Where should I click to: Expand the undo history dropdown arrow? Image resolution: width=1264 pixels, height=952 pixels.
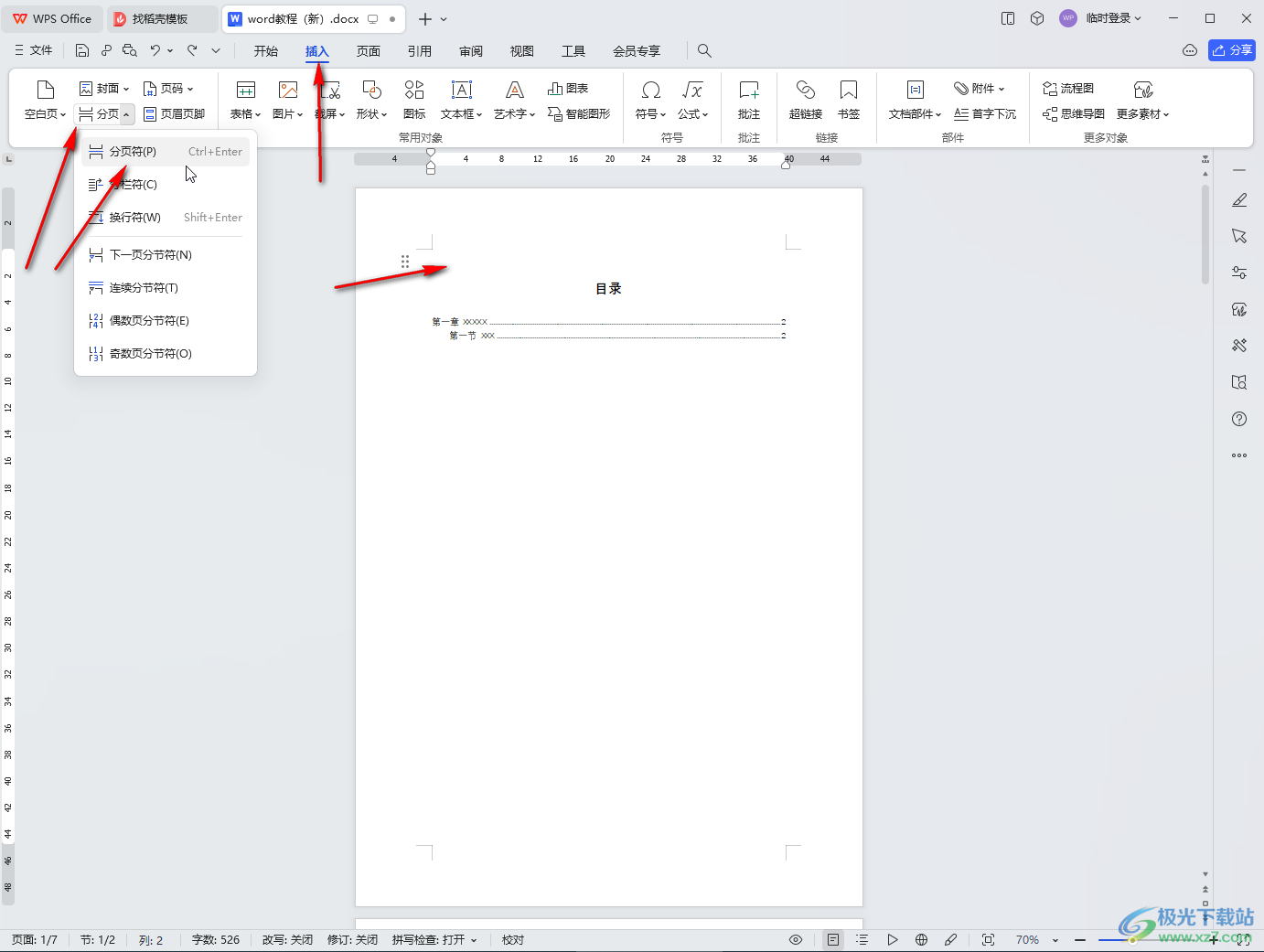[170, 51]
